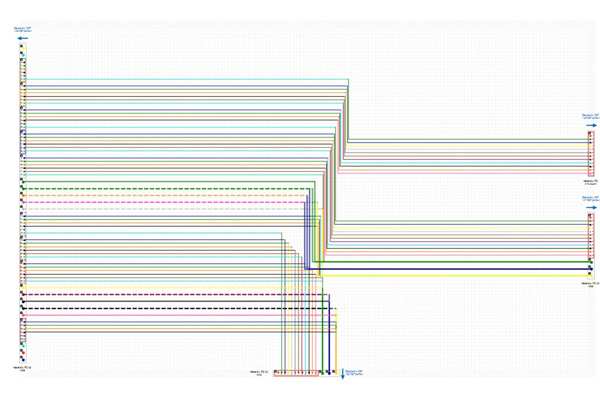
Task: Click the blue label above top-left connector
Action: (x=22, y=30)
